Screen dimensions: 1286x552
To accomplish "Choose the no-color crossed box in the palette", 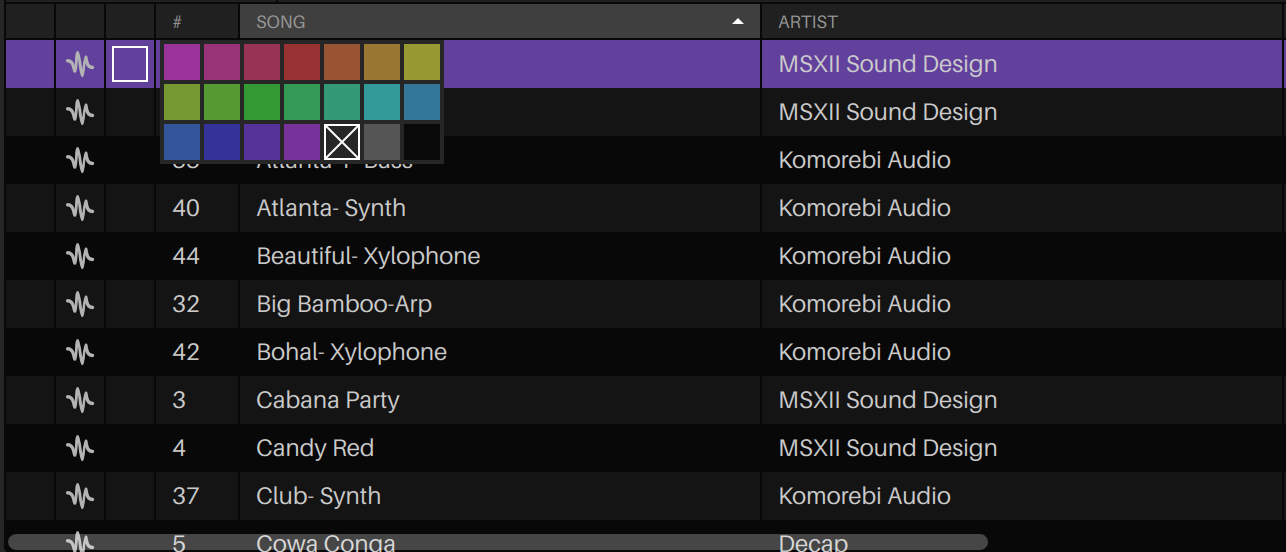I will [342, 142].
